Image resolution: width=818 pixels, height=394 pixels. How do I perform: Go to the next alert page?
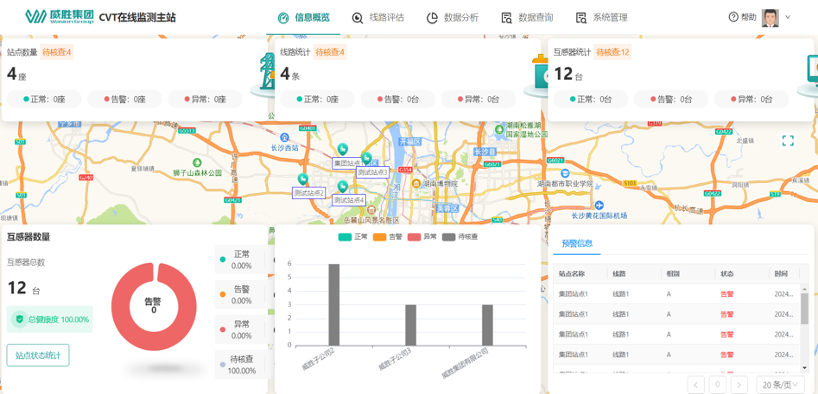[x=739, y=385]
